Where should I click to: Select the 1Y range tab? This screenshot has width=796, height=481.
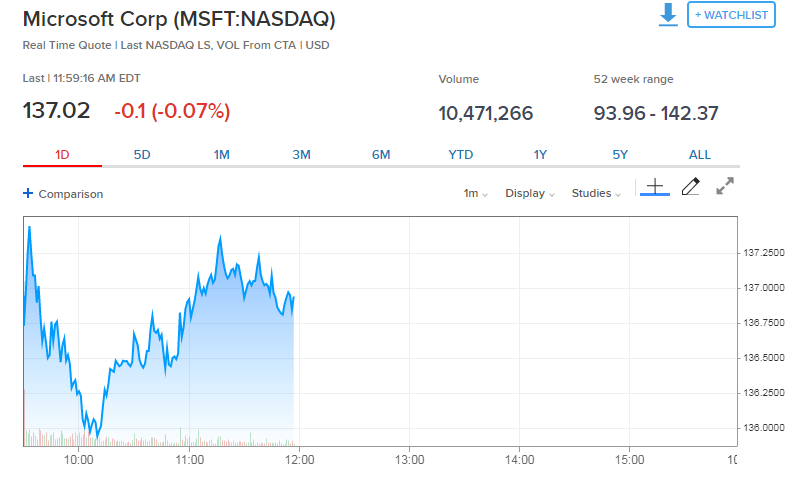pyautogui.click(x=540, y=155)
